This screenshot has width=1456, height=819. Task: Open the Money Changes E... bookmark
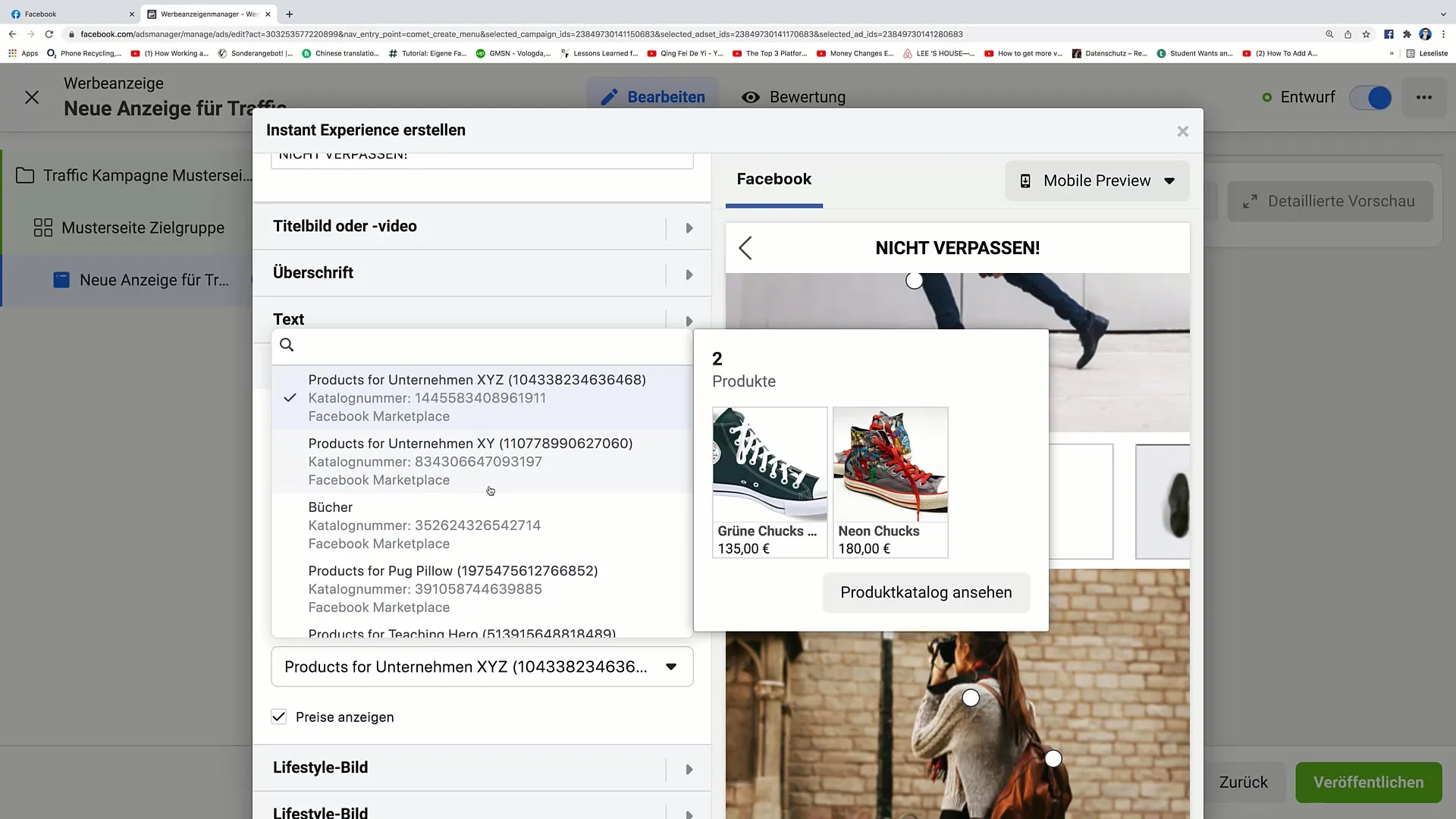855,53
